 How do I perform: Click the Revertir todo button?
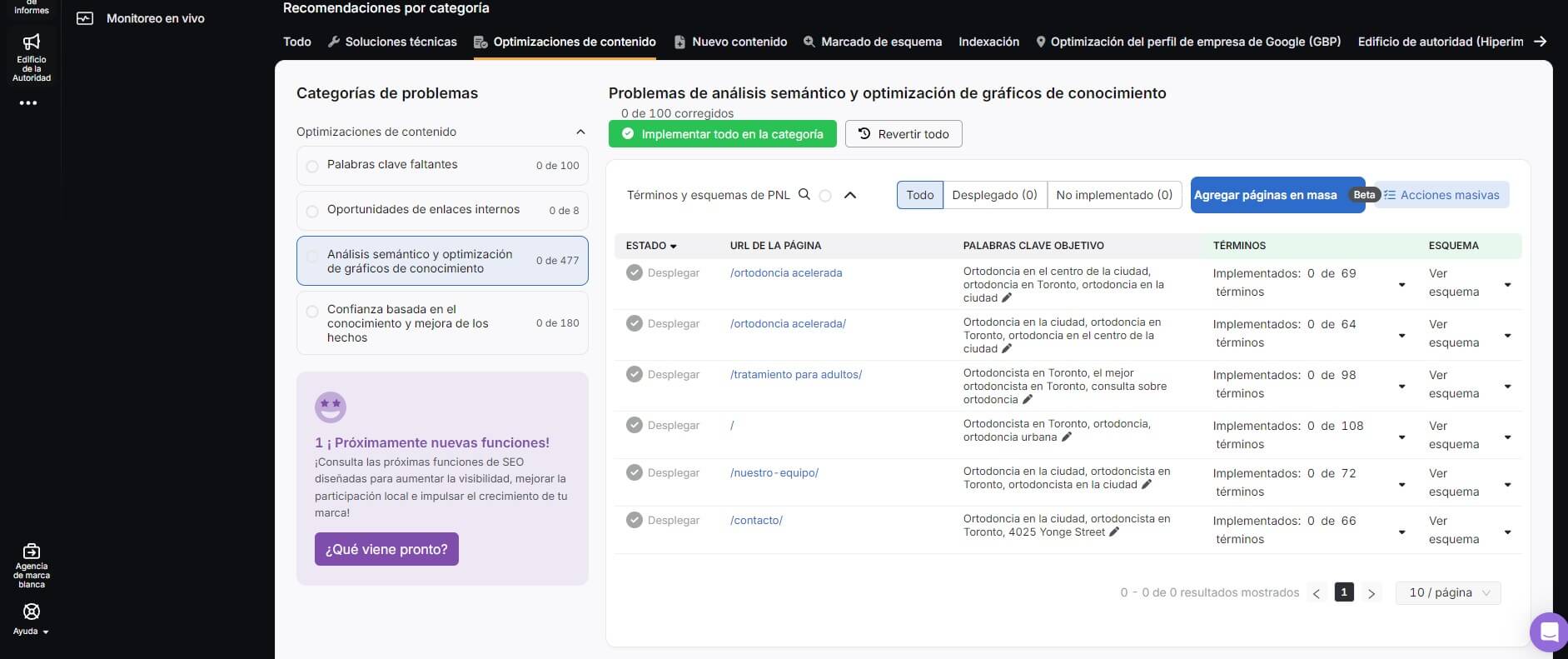click(x=903, y=134)
